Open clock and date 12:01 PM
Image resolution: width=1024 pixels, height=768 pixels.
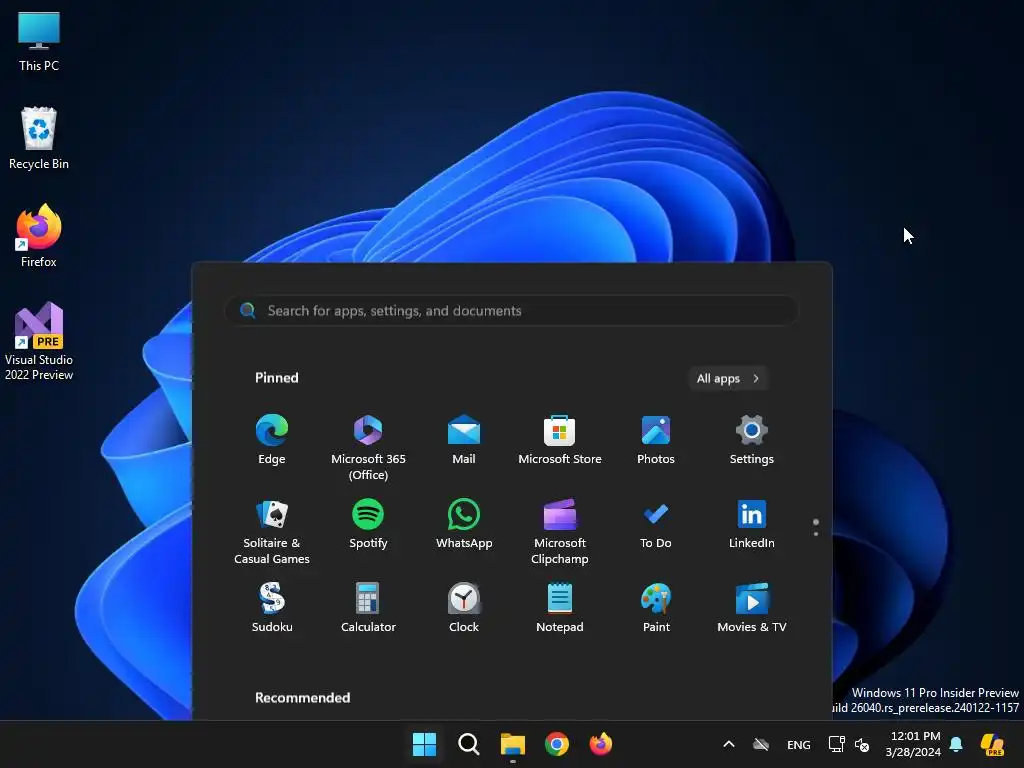click(x=914, y=744)
